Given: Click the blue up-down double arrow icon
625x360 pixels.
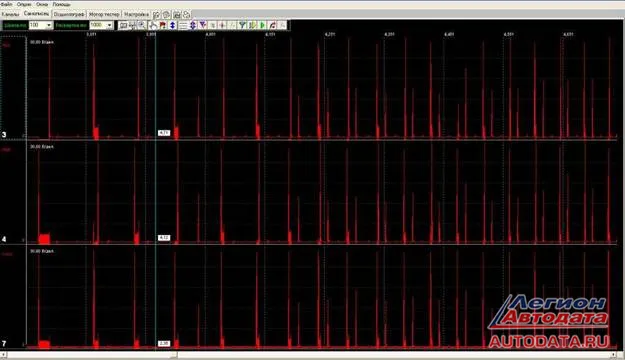Looking at the screenshot, I should 173,25.
